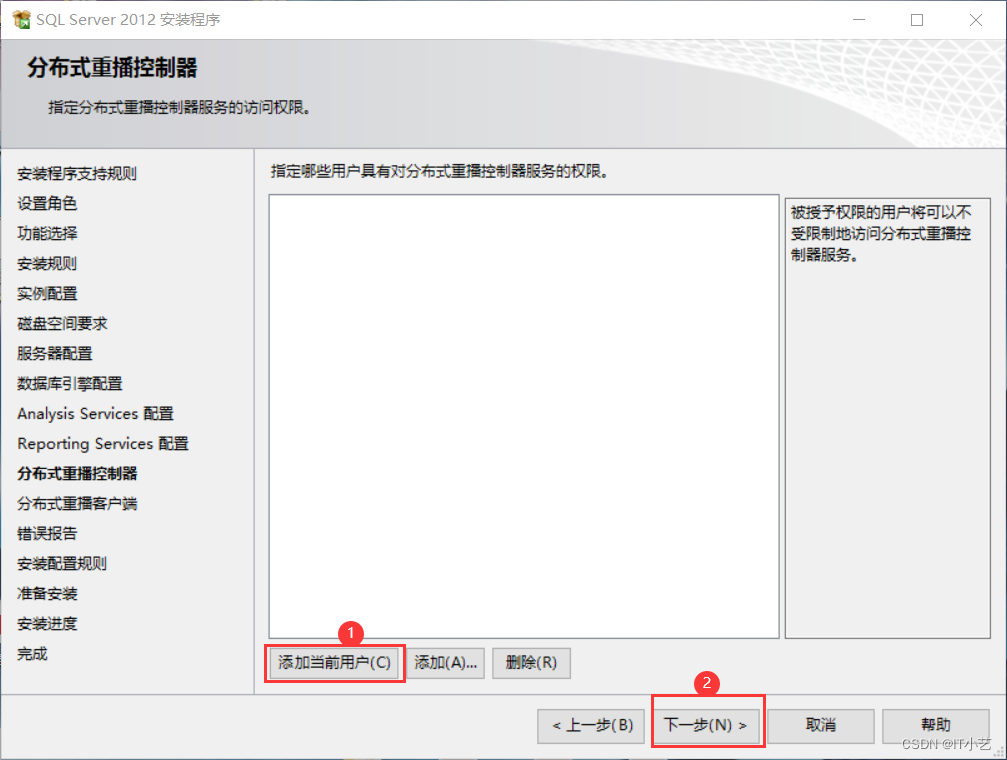Select the 安装进度 step
Image resolution: width=1007 pixels, height=760 pixels.
click(x=47, y=624)
